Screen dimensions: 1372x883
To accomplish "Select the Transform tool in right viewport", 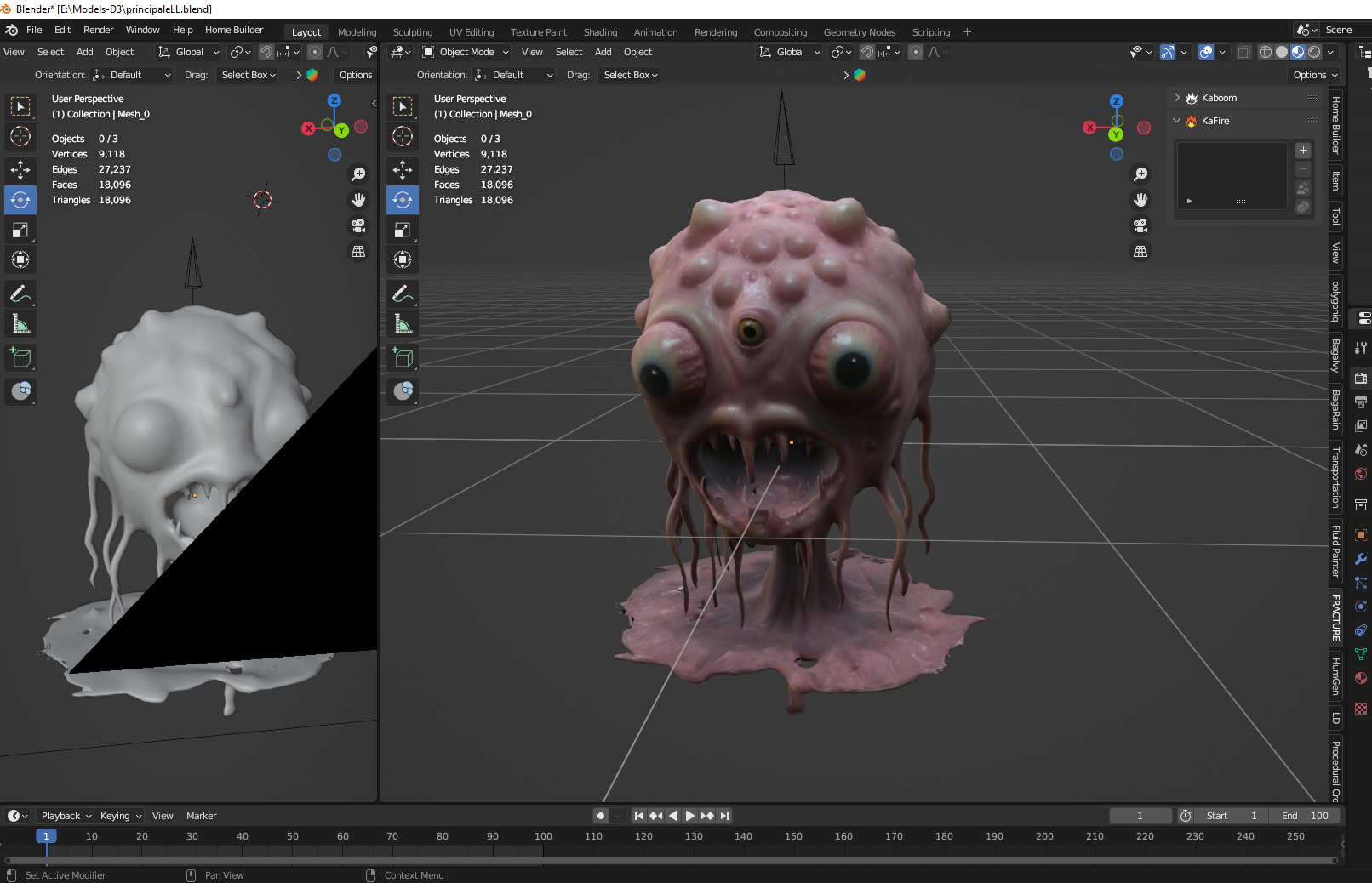I will click(403, 260).
